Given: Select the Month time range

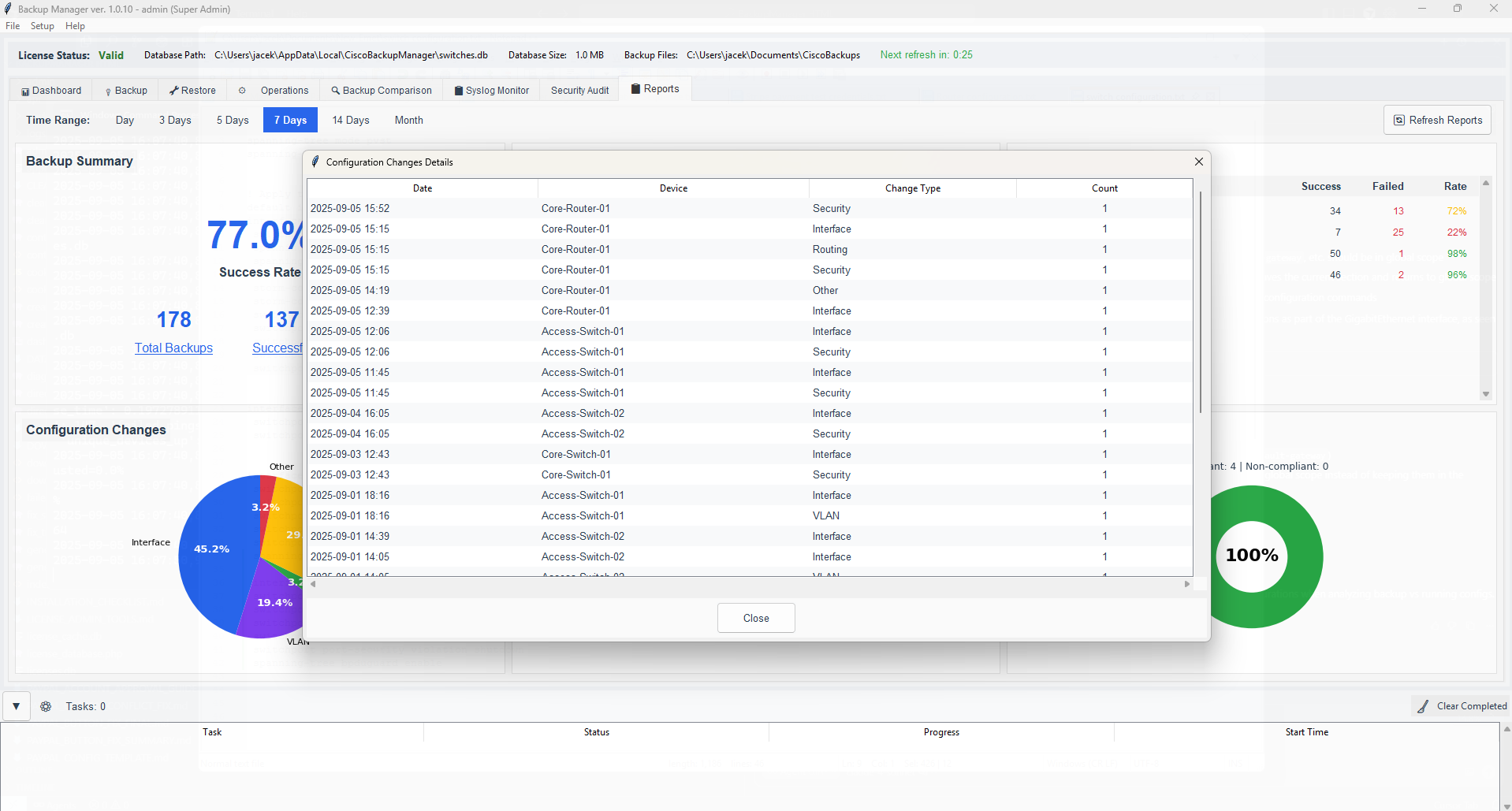Looking at the screenshot, I should pyautogui.click(x=408, y=120).
